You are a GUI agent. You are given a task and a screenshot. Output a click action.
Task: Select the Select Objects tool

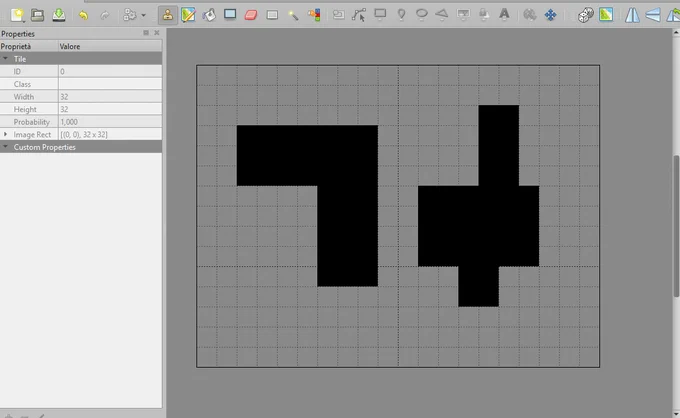point(338,15)
